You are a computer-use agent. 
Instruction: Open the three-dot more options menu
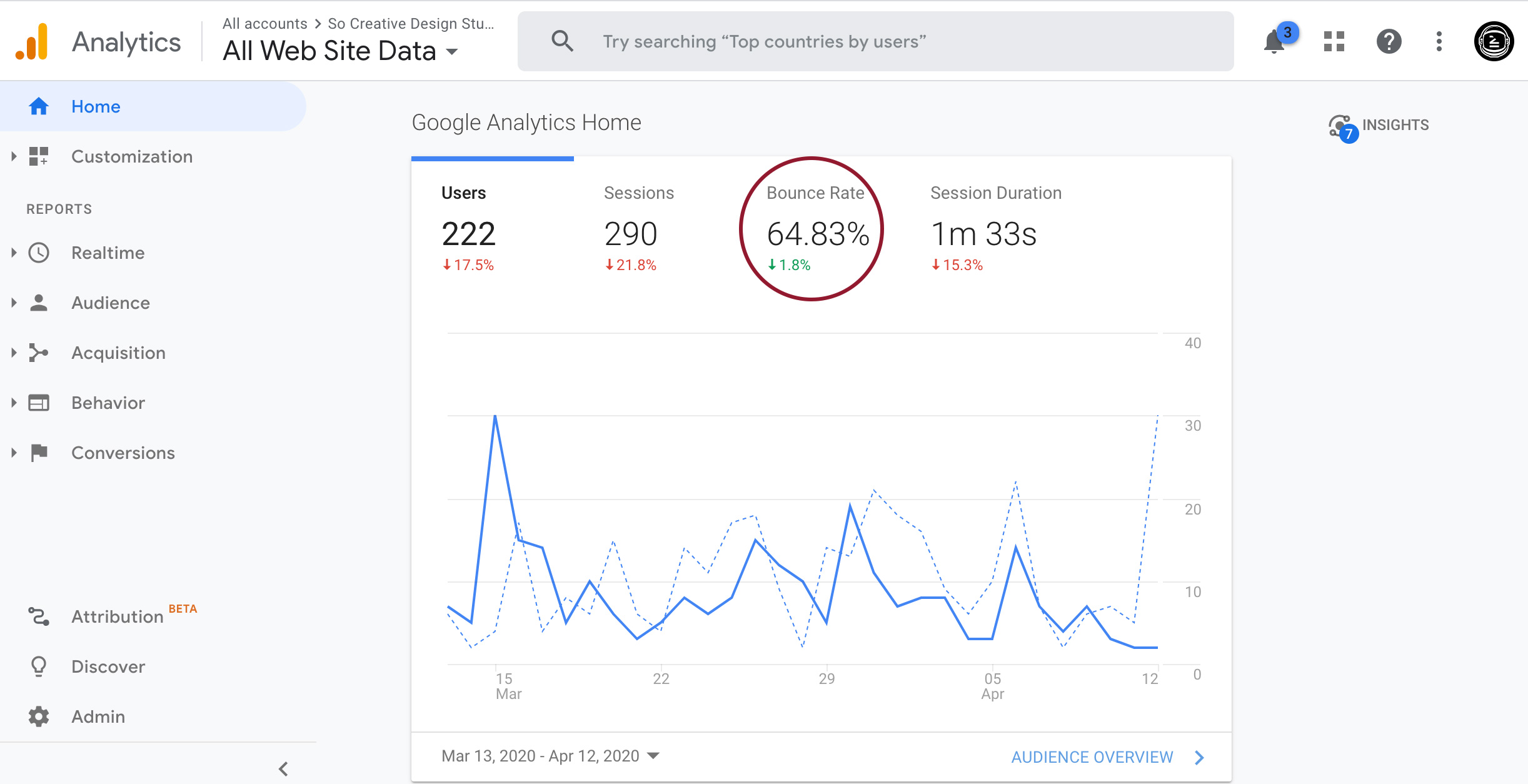tap(1439, 42)
